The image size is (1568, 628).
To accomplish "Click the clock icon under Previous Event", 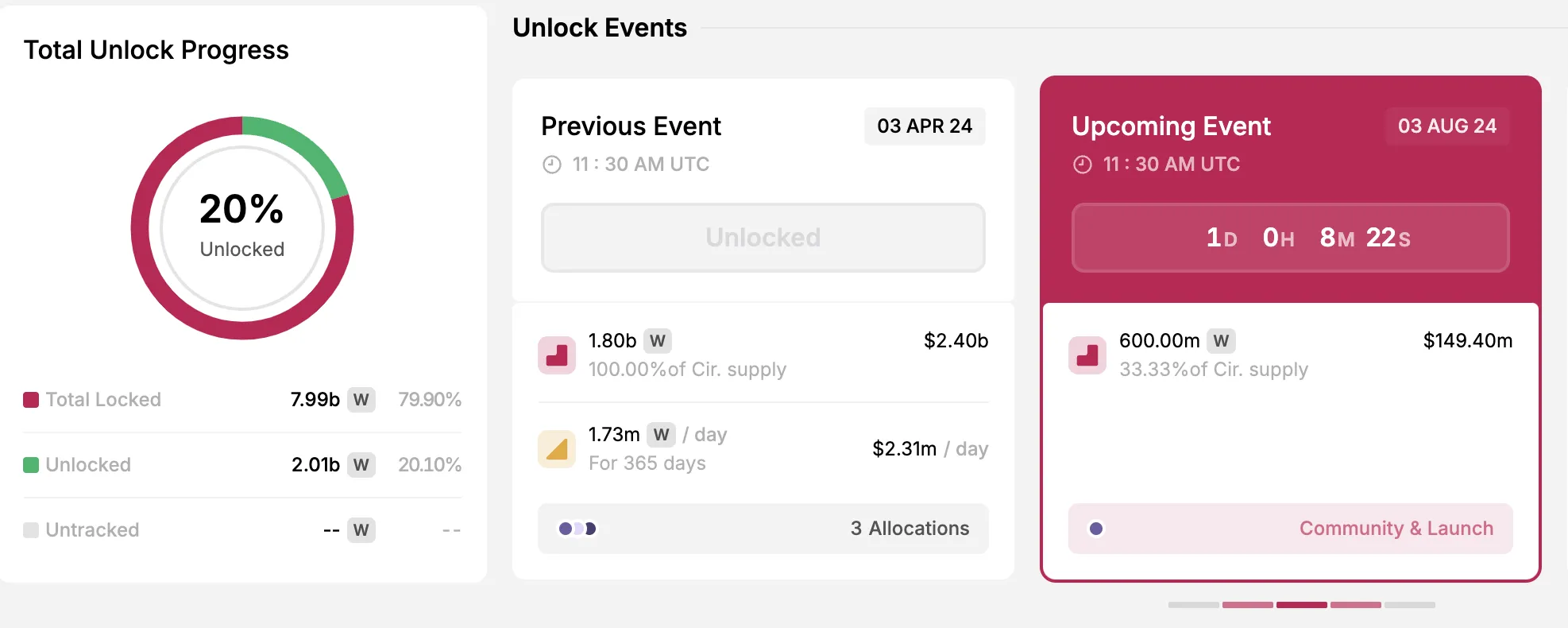I will tap(551, 165).
